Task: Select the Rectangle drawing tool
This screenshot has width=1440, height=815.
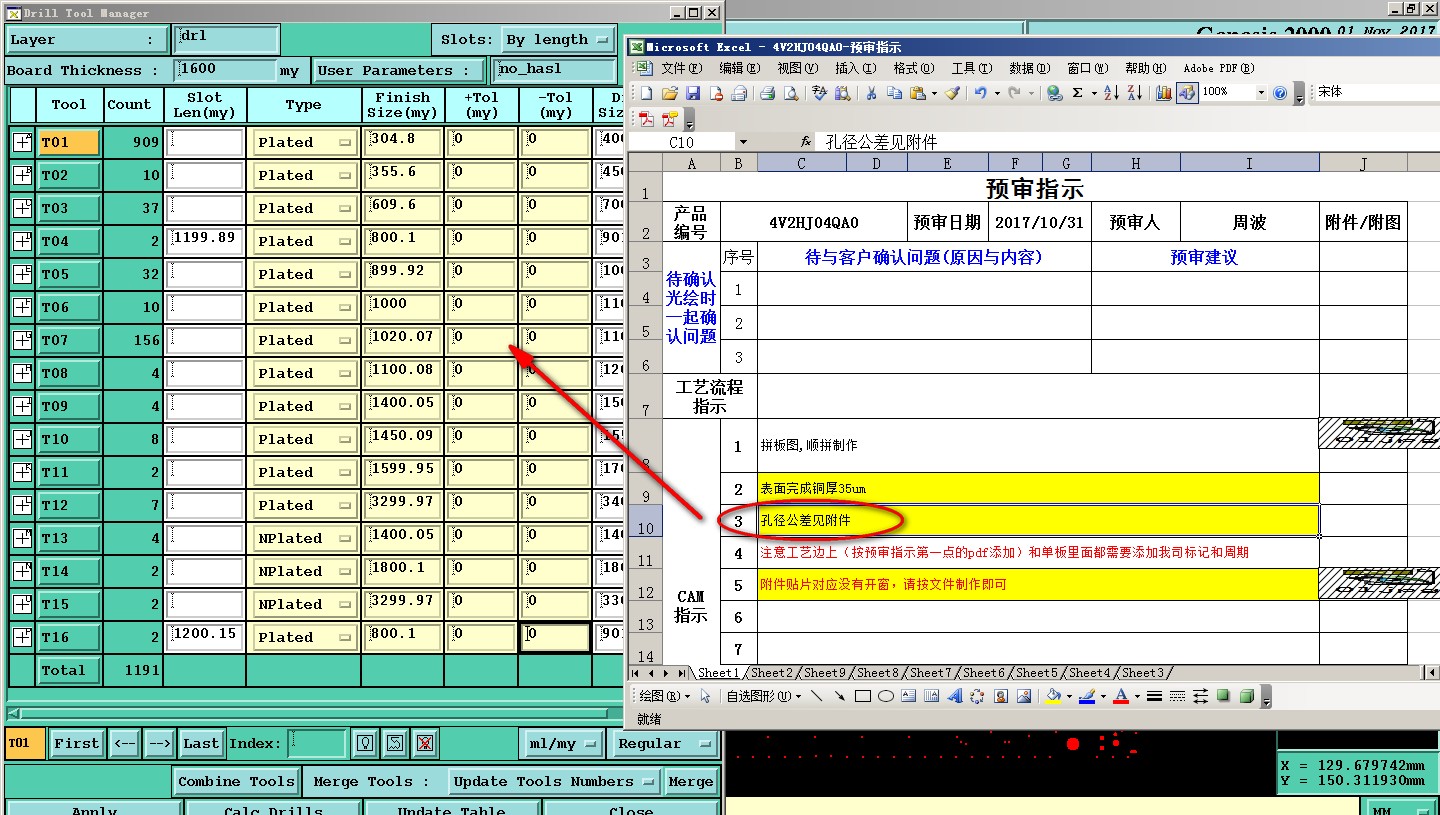Action: 863,696
